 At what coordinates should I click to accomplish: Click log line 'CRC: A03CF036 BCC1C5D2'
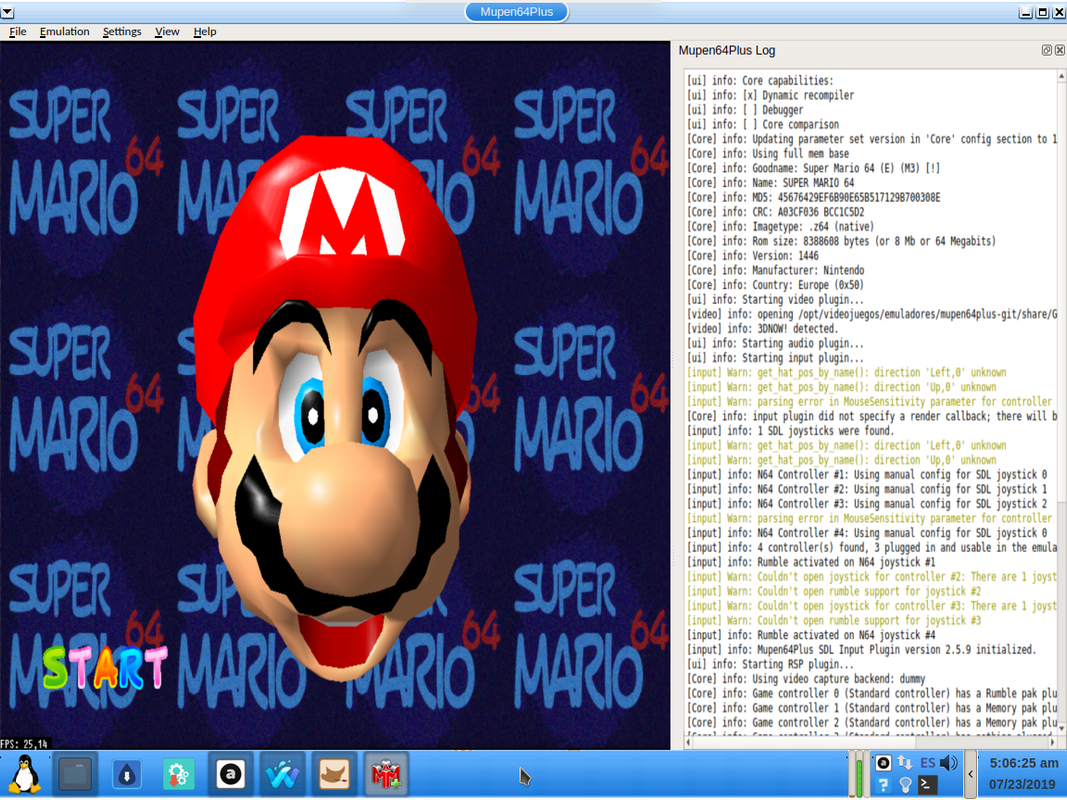(x=775, y=212)
